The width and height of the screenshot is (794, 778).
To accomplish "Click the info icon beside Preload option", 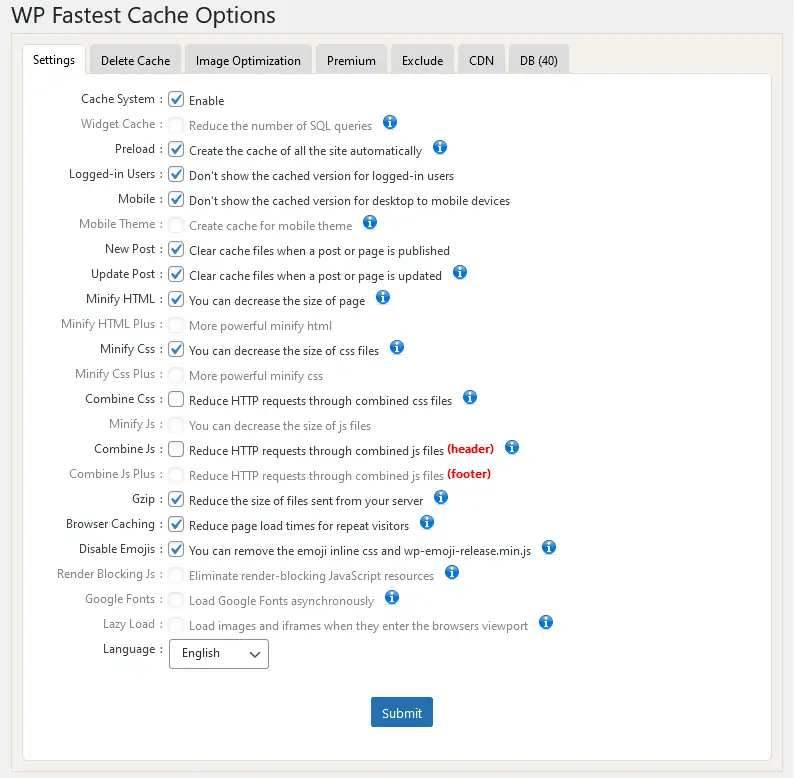I will click(440, 148).
